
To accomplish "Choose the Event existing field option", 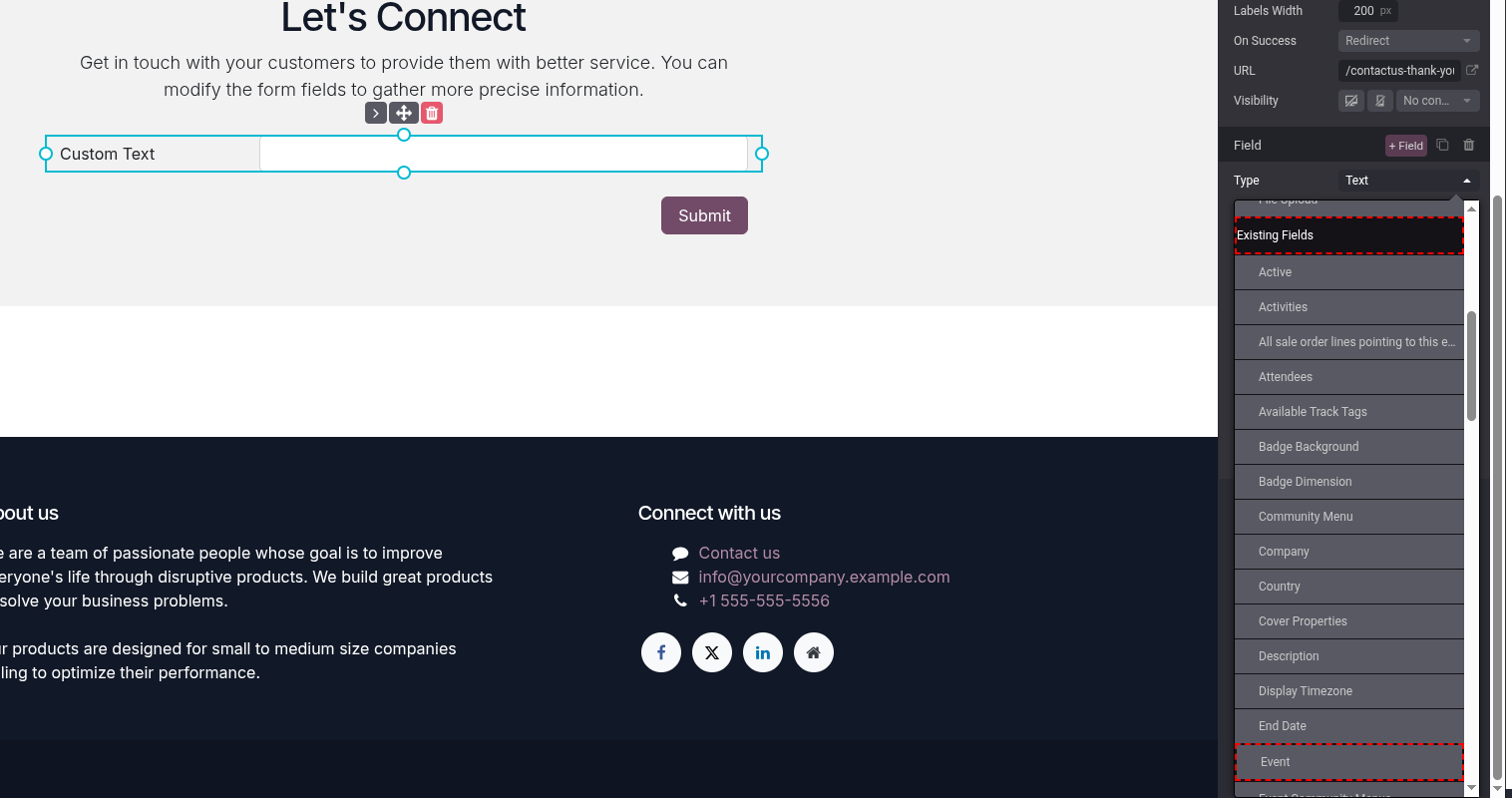I will [x=1348, y=762].
